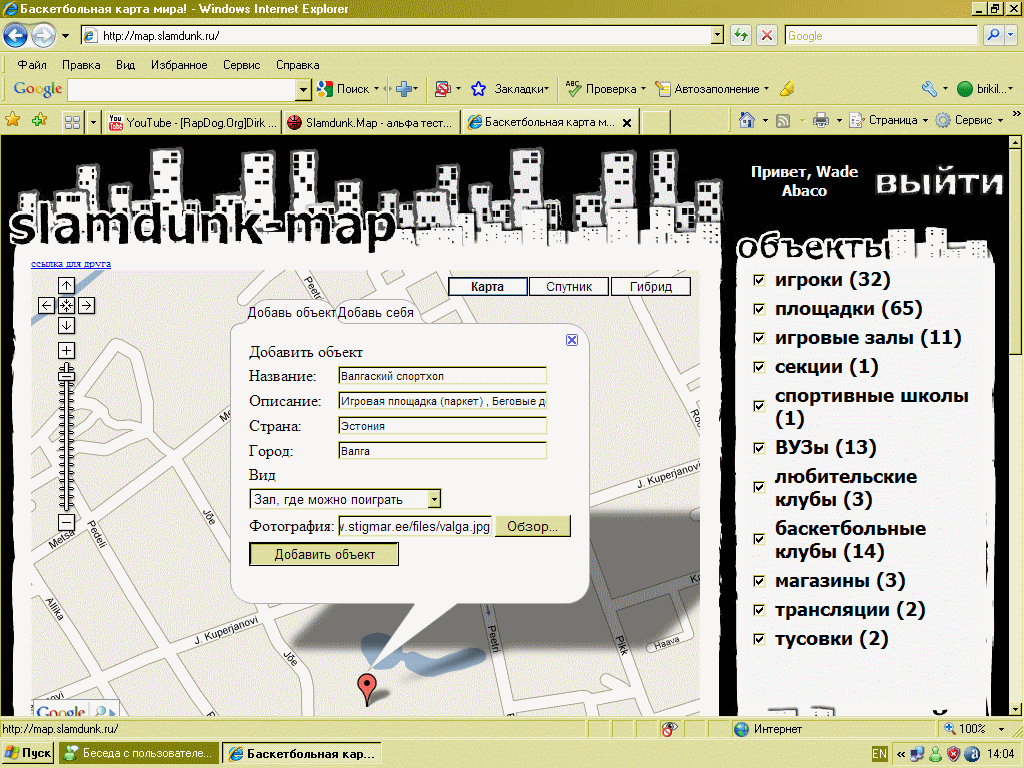Open the Файл menu
Viewport: 1024px width, 768px height.
pyautogui.click(x=32, y=65)
